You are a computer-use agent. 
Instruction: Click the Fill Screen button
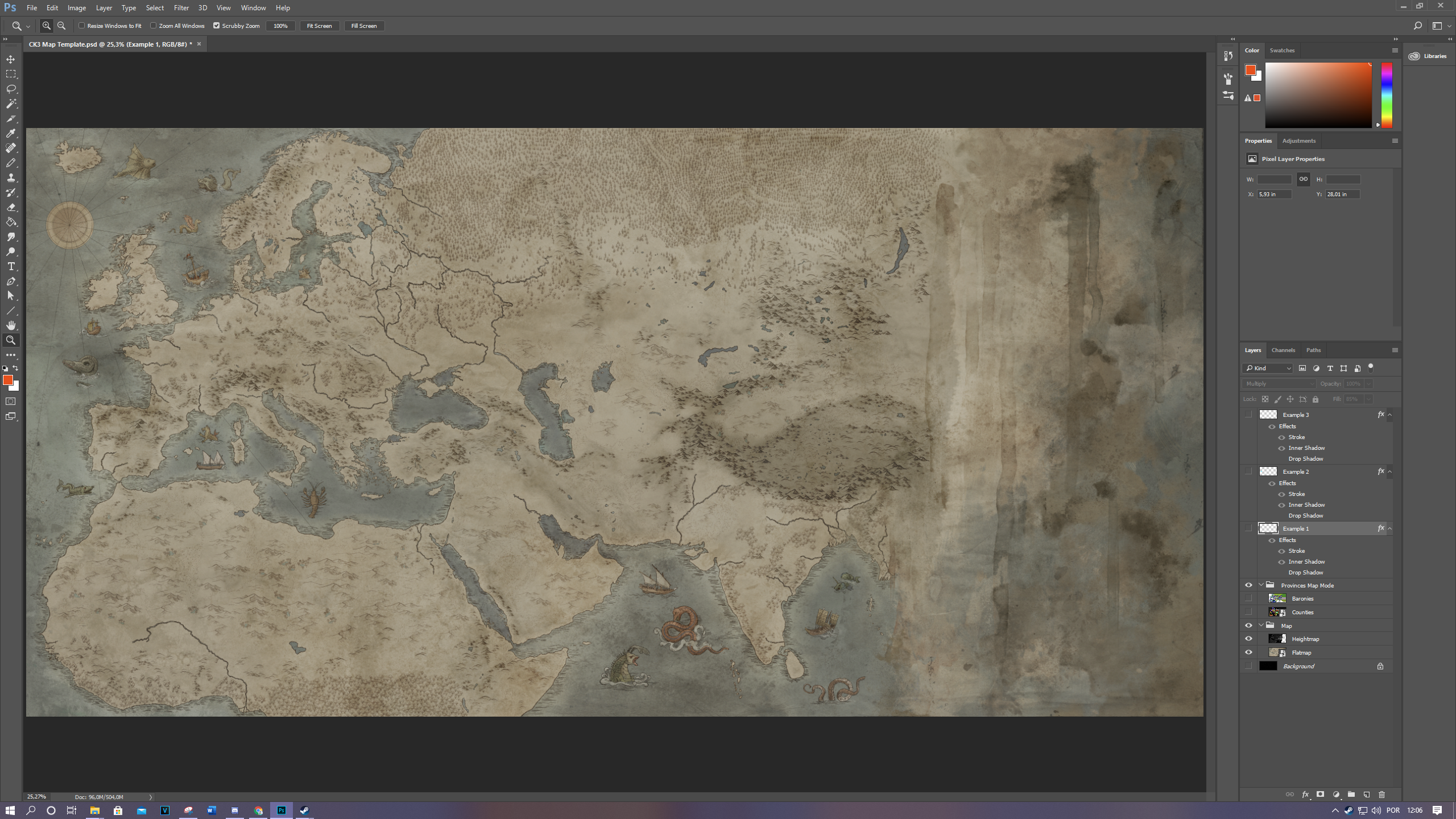point(364,26)
